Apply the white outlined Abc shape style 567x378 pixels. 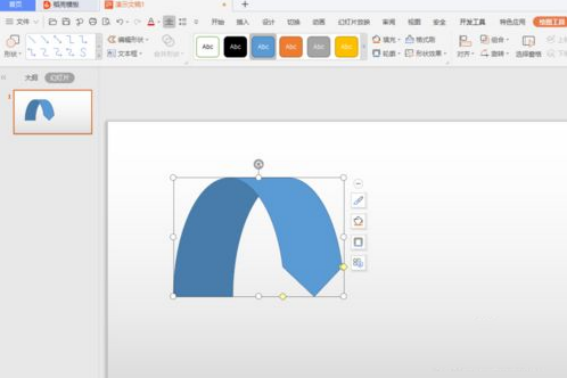pos(208,47)
